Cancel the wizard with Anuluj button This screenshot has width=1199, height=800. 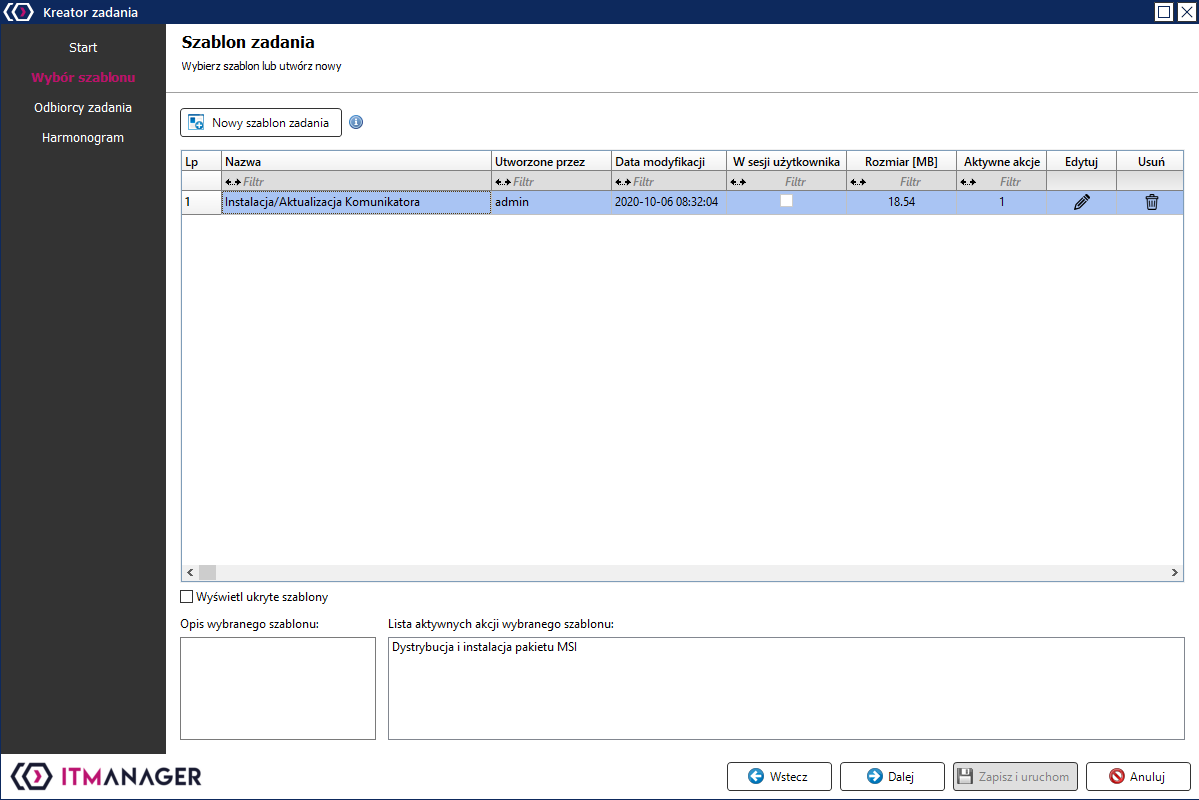point(1138,776)
